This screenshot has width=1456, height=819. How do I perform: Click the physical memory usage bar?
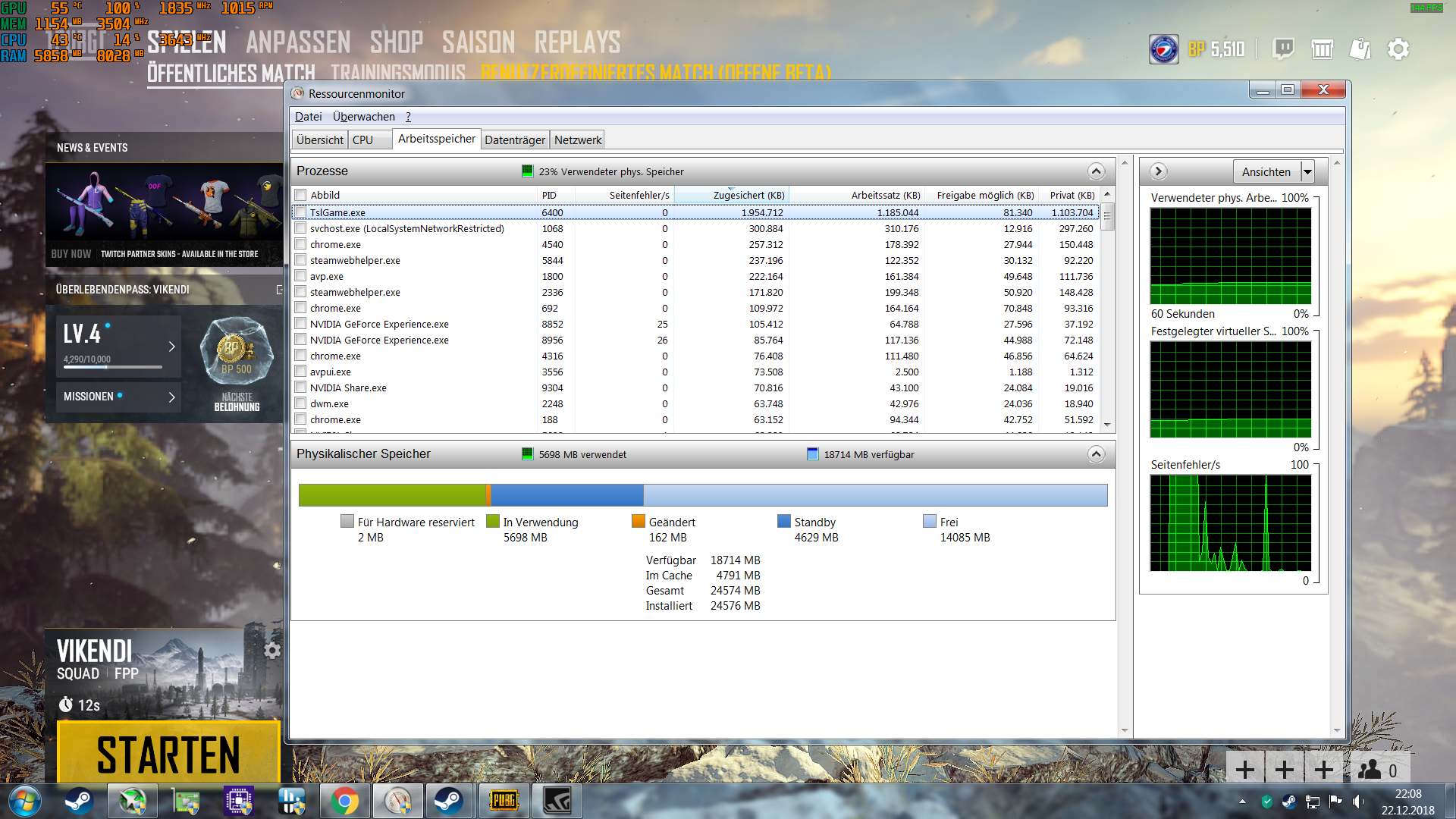(702, 495)
